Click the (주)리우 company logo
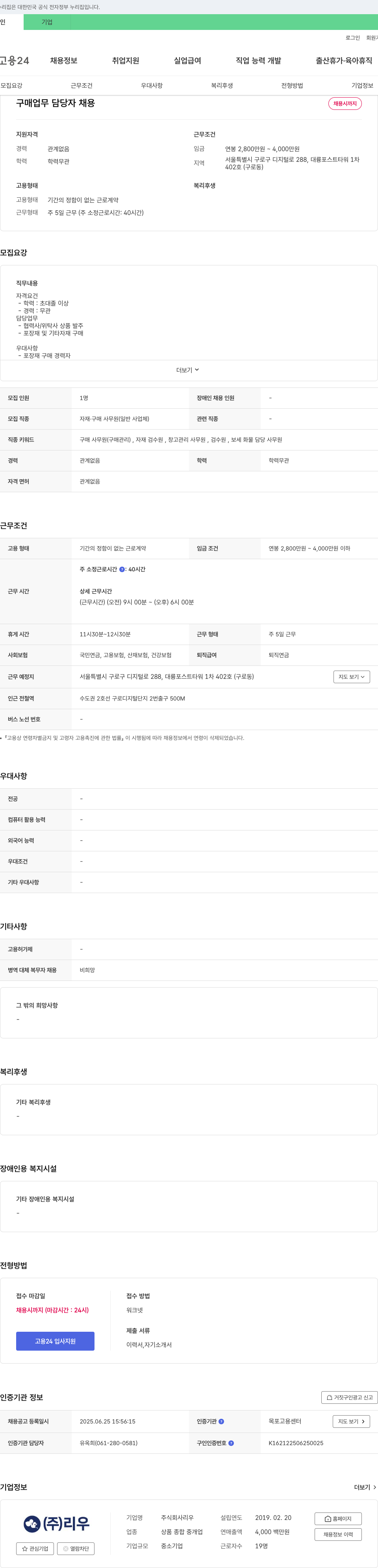Screen dimensions: 378x1568 57,1524
